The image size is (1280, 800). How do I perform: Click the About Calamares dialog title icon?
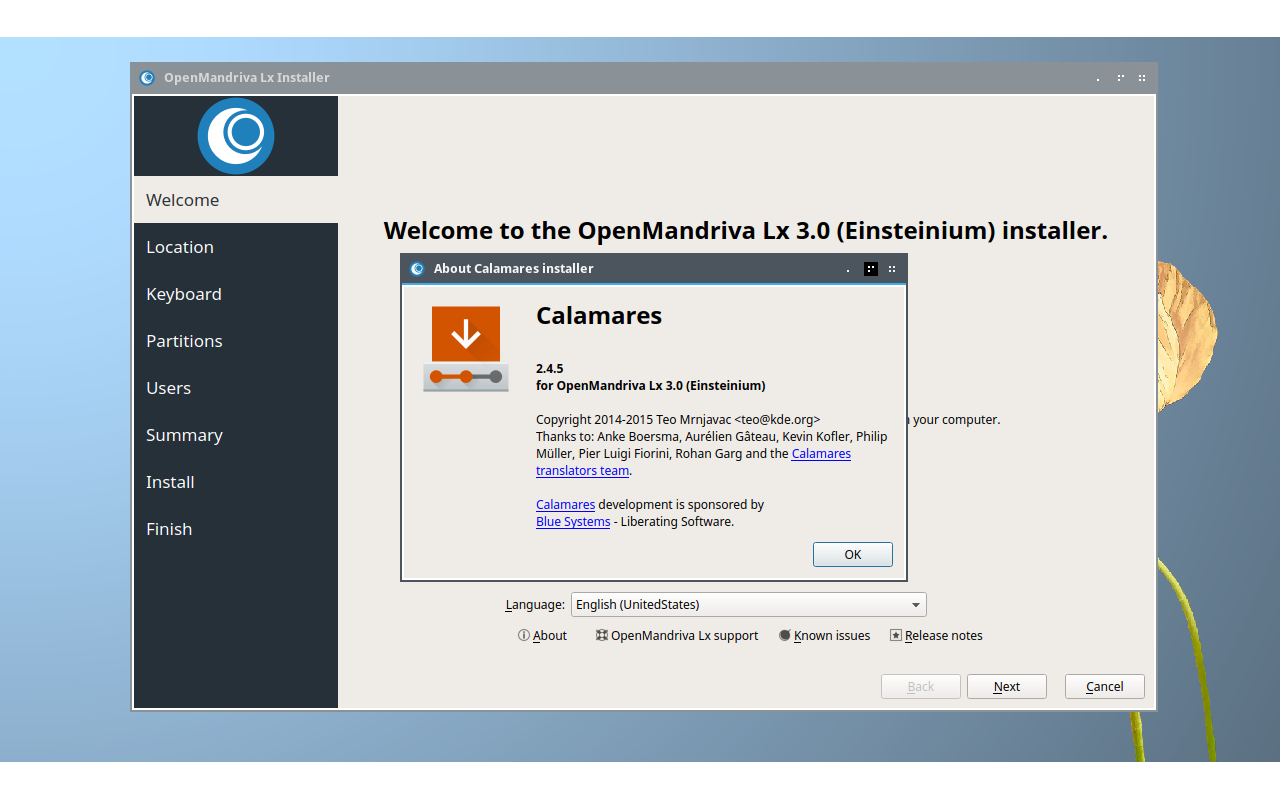(417, 268)
